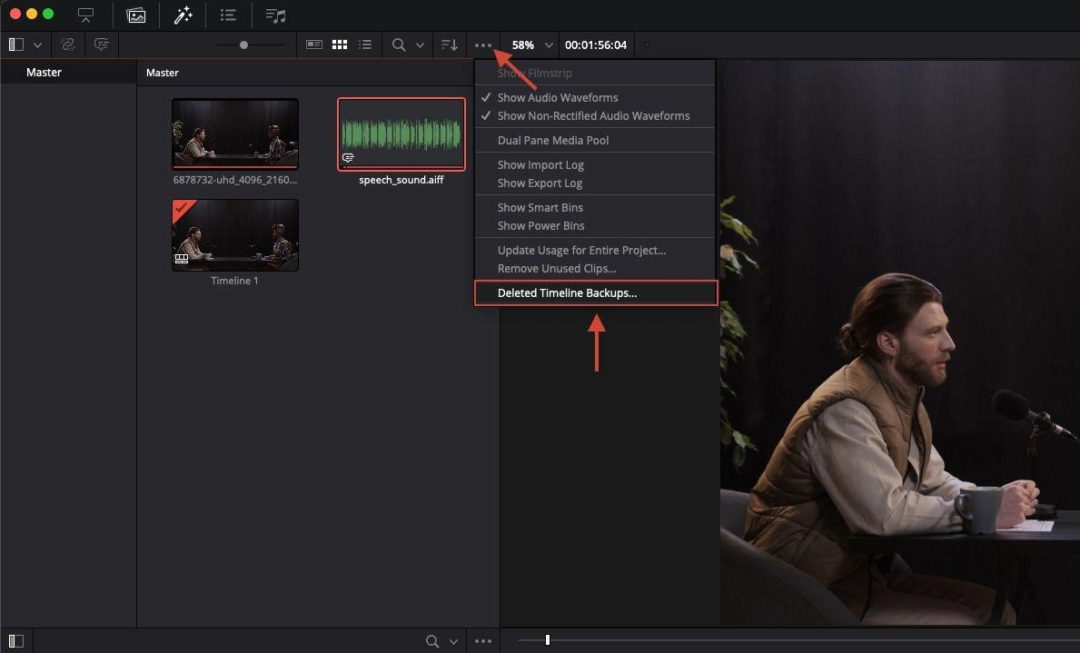Screen dimensions: 1080x653
Task: Switch media pool to list view
Action: [x=365, y=44]
